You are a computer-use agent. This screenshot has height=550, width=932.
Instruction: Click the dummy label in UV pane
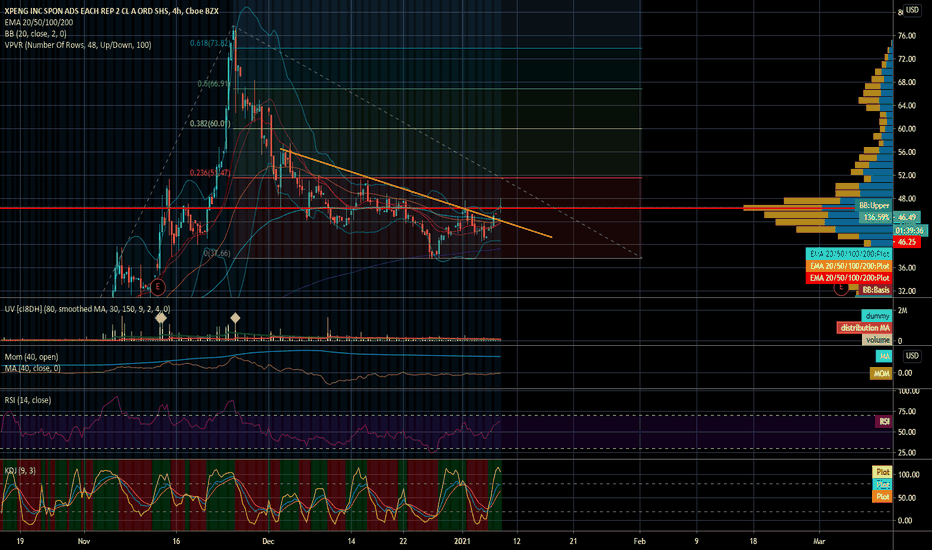tap(877, 316)
